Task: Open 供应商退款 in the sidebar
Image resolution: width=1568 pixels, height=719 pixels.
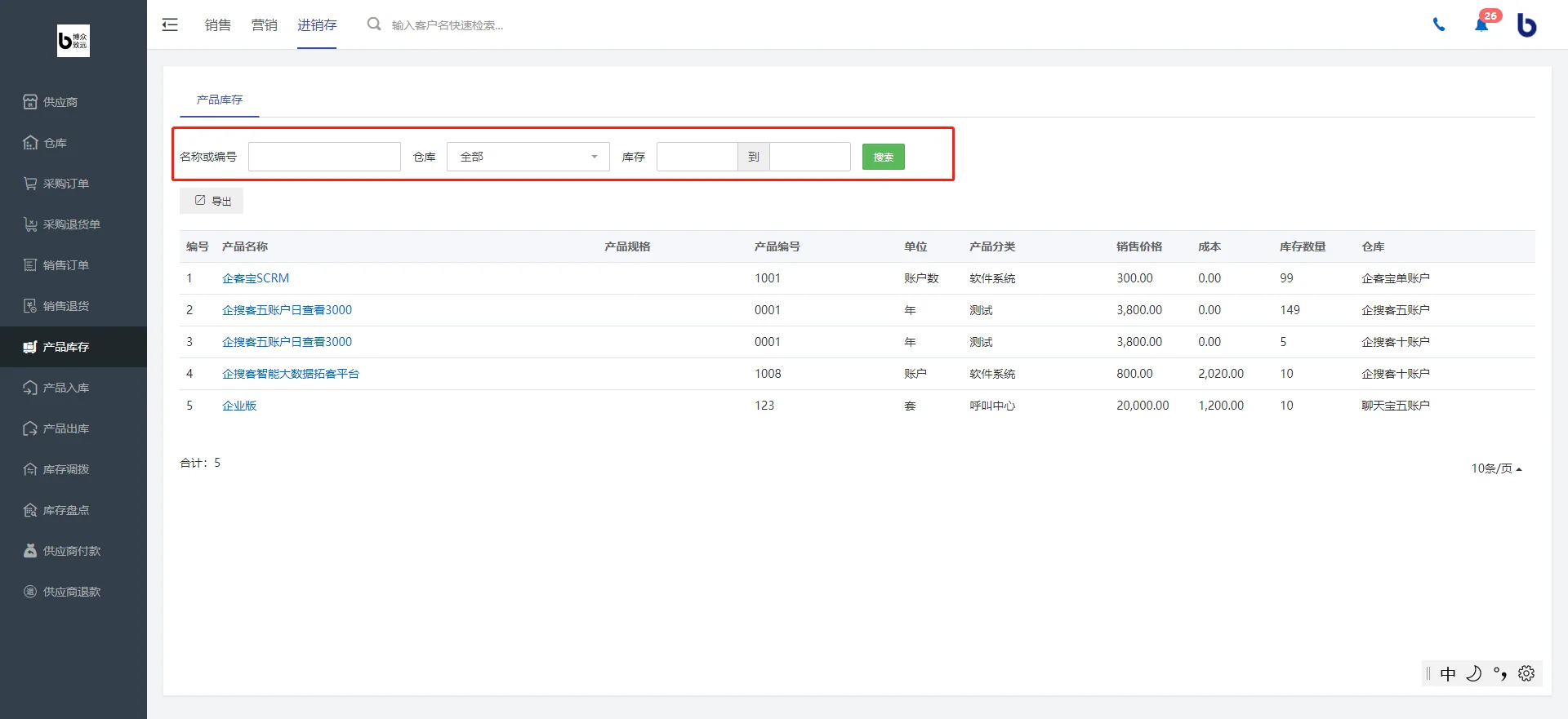Action: [x=72, y=592]
